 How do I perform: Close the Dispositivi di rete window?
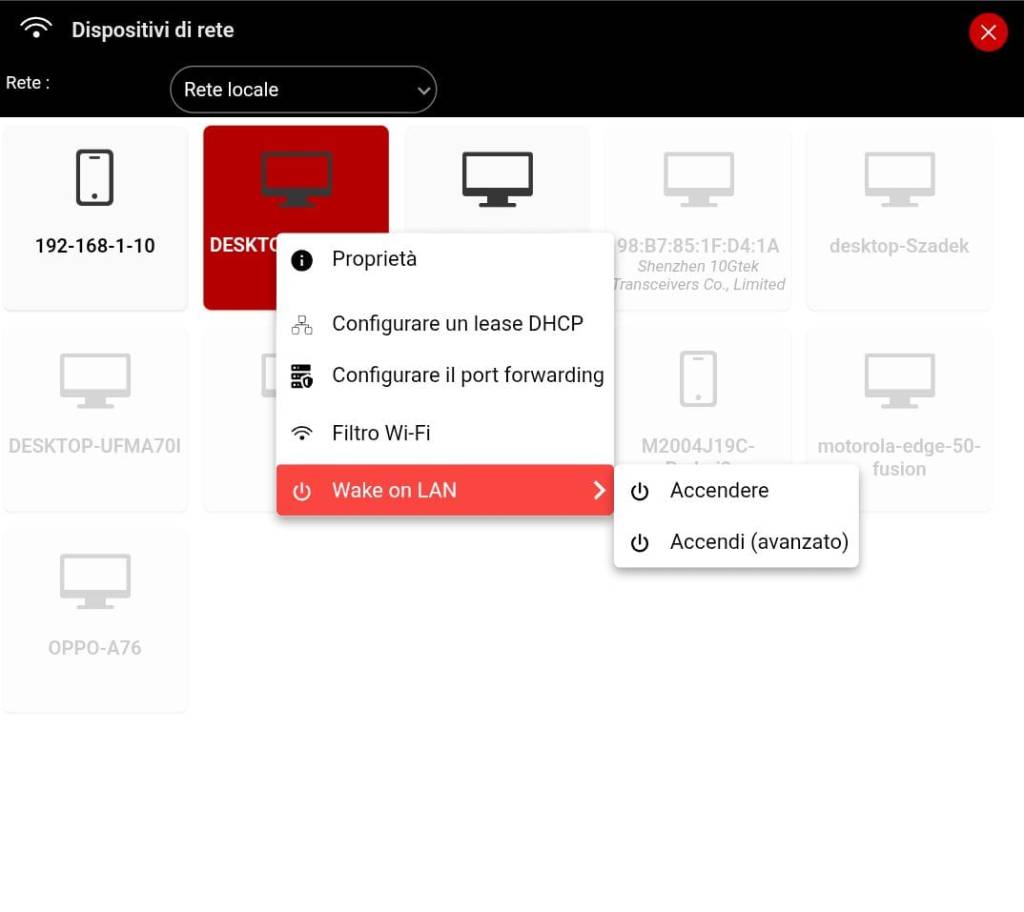point(988,33)
